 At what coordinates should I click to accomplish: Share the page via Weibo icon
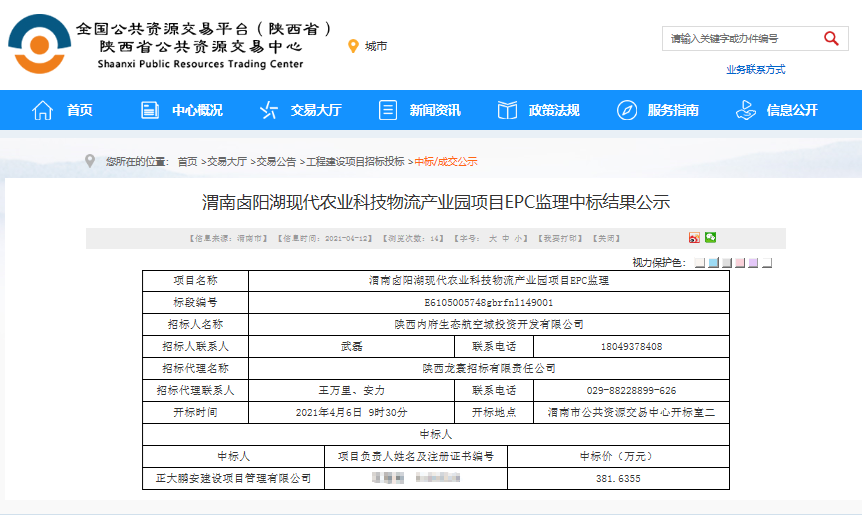[x=694, y=238]
